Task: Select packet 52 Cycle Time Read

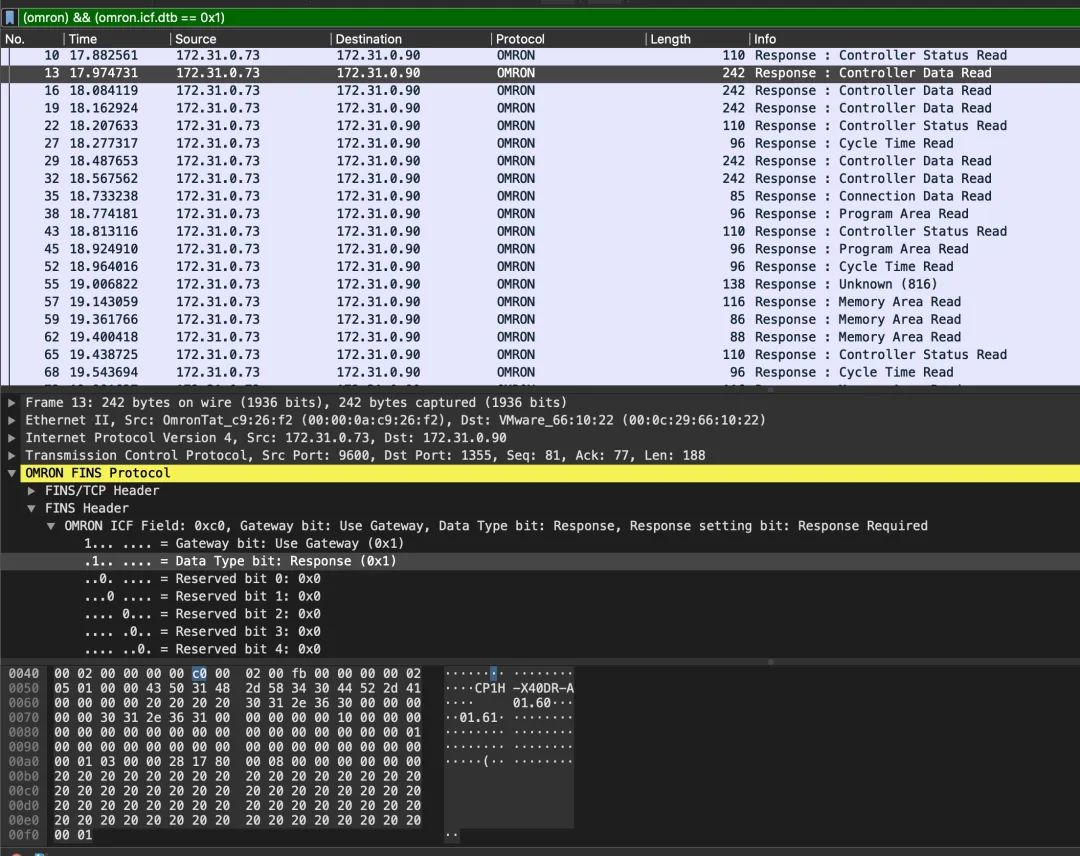Action: point(540,267)
